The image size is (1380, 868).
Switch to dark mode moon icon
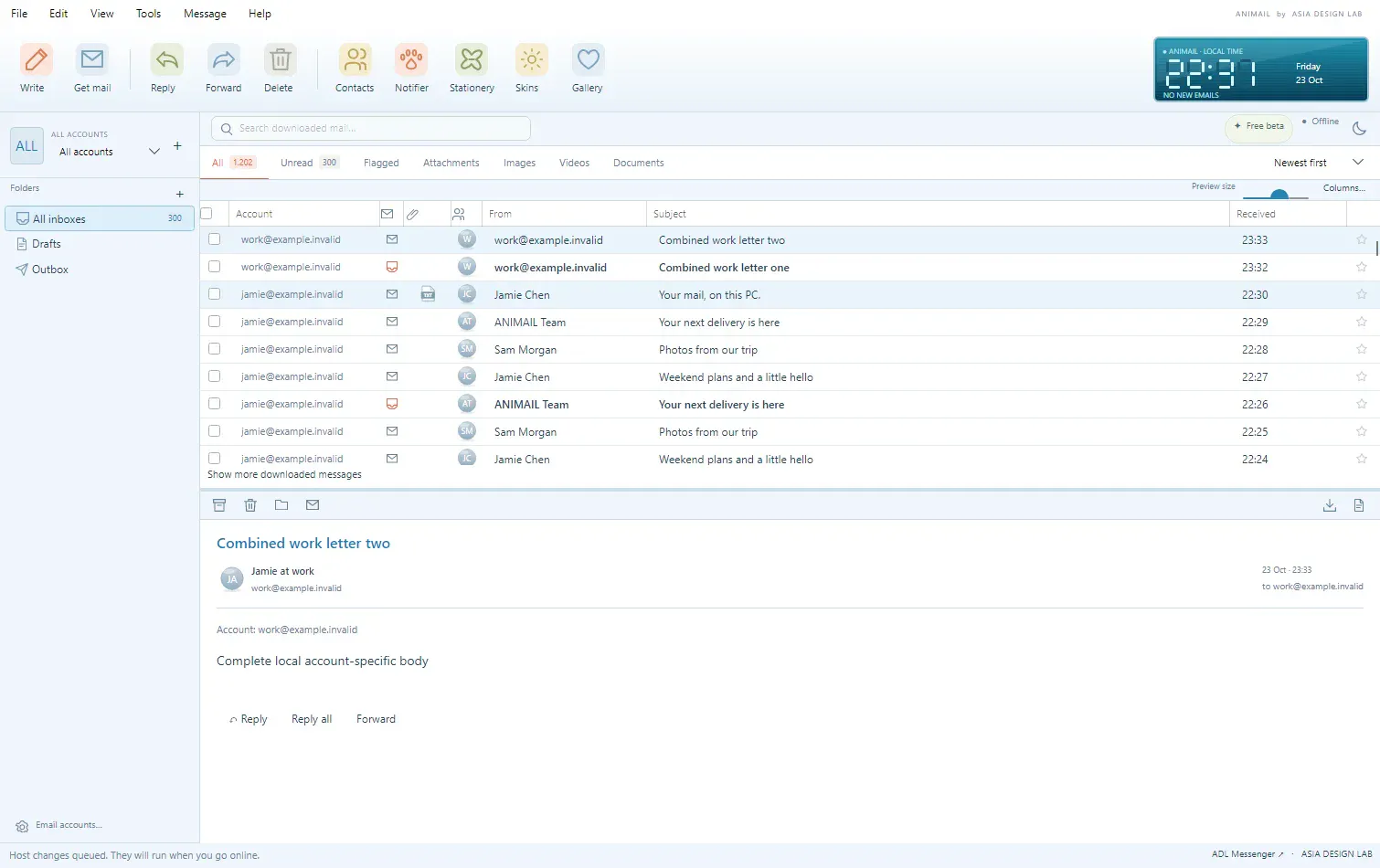click(1359, 129)
